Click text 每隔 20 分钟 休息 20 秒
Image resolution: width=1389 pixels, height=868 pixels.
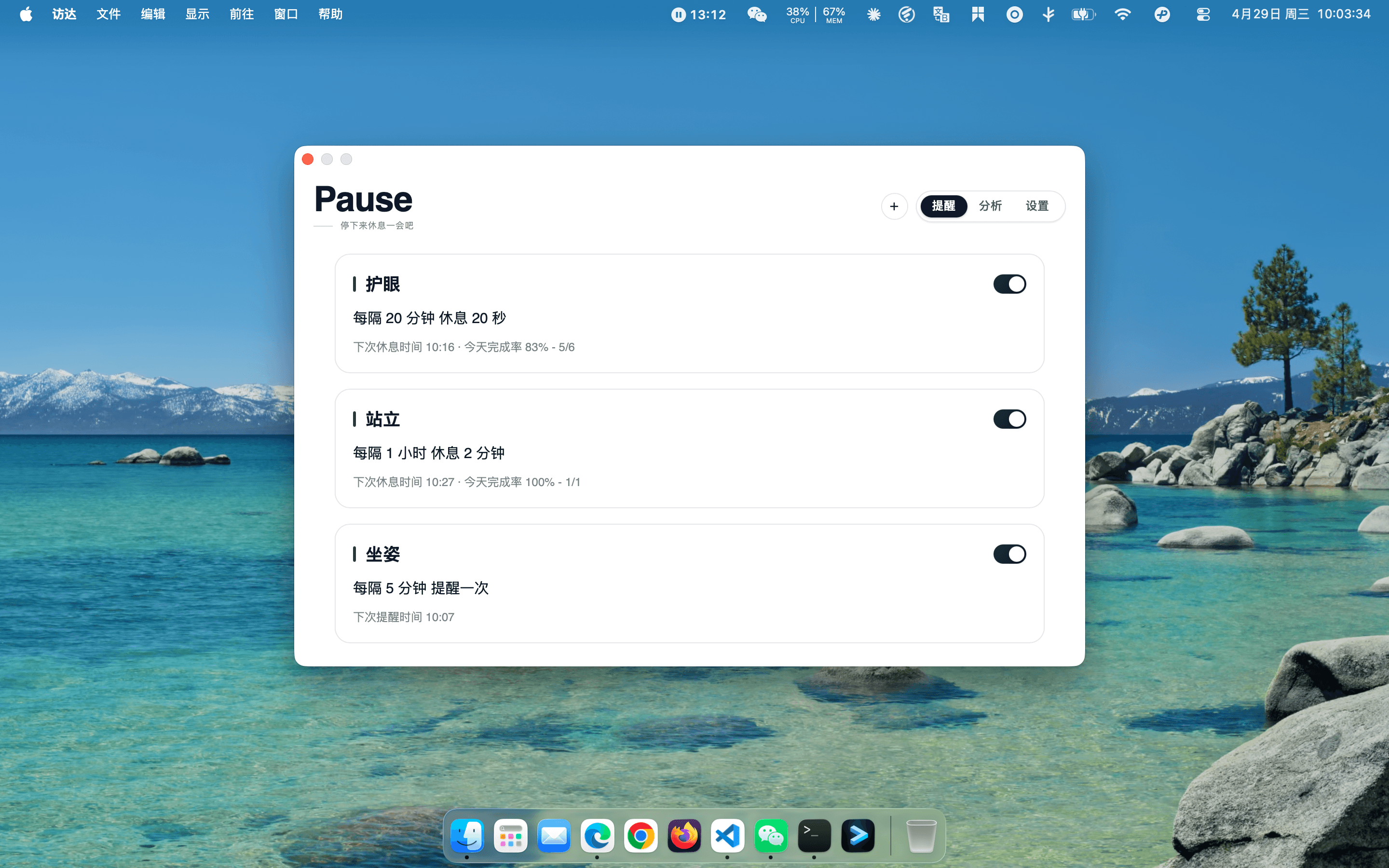pos(429,318)
